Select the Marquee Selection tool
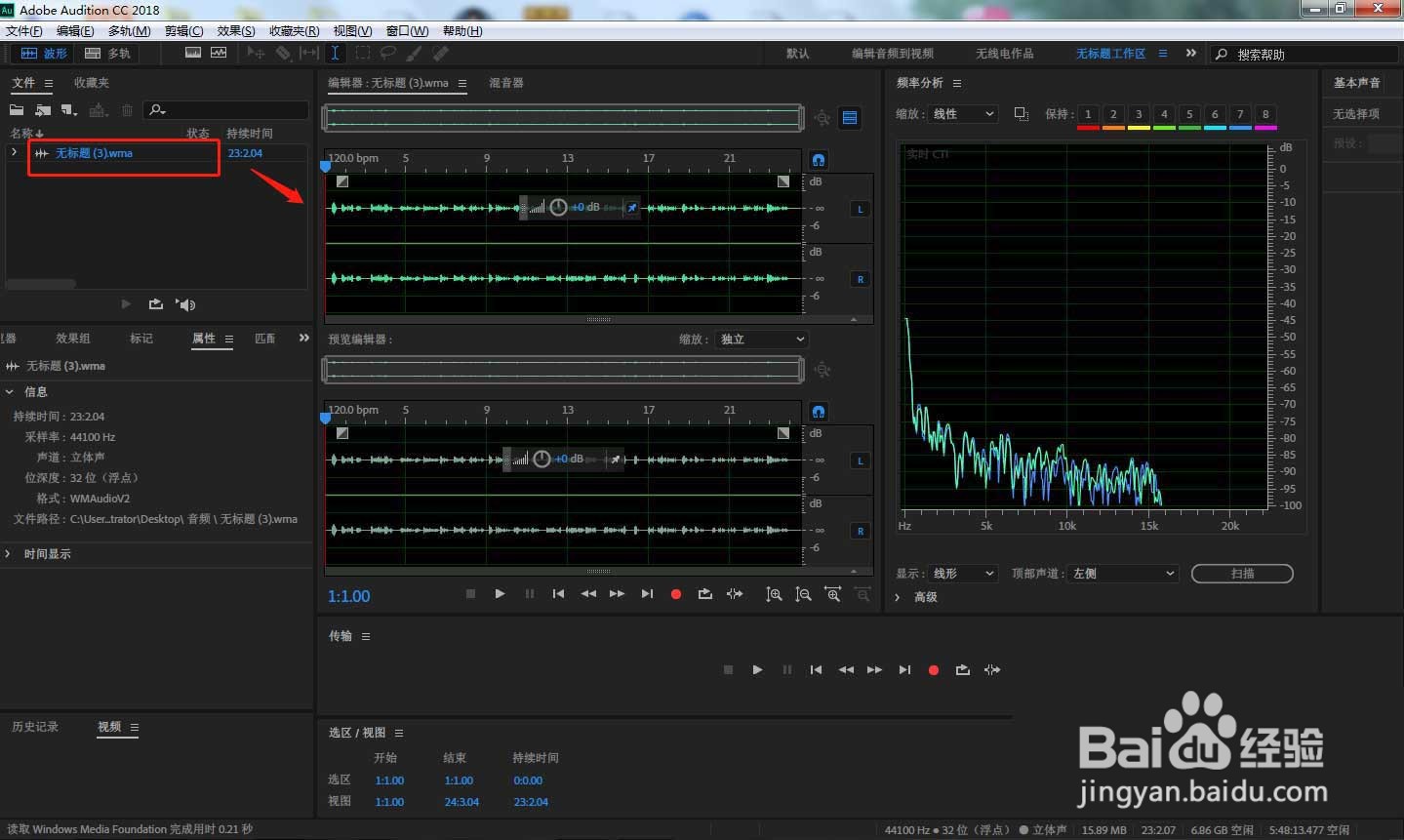 tap(362, 53)
